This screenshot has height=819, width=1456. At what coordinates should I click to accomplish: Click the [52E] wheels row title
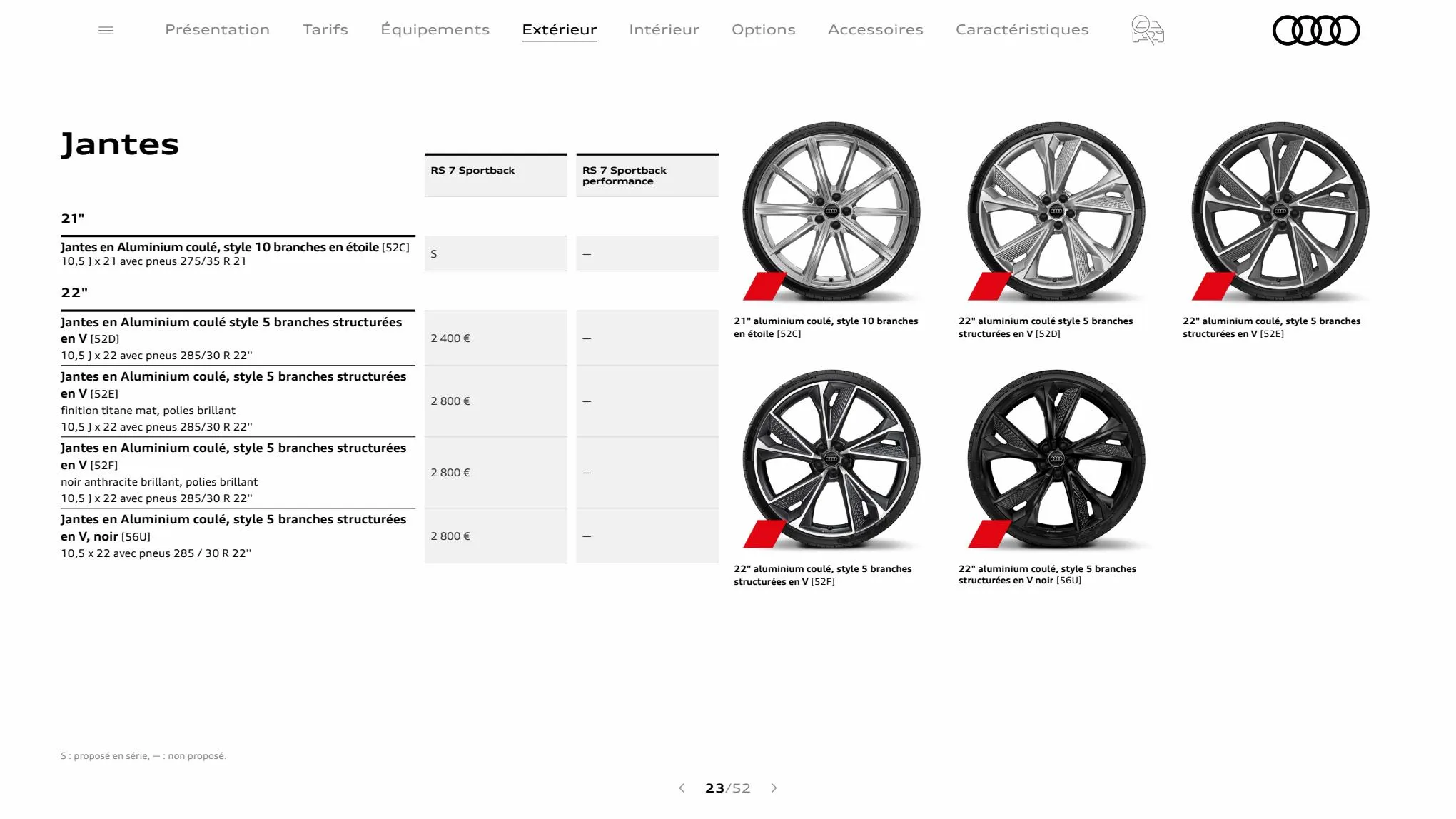(233, 385)
